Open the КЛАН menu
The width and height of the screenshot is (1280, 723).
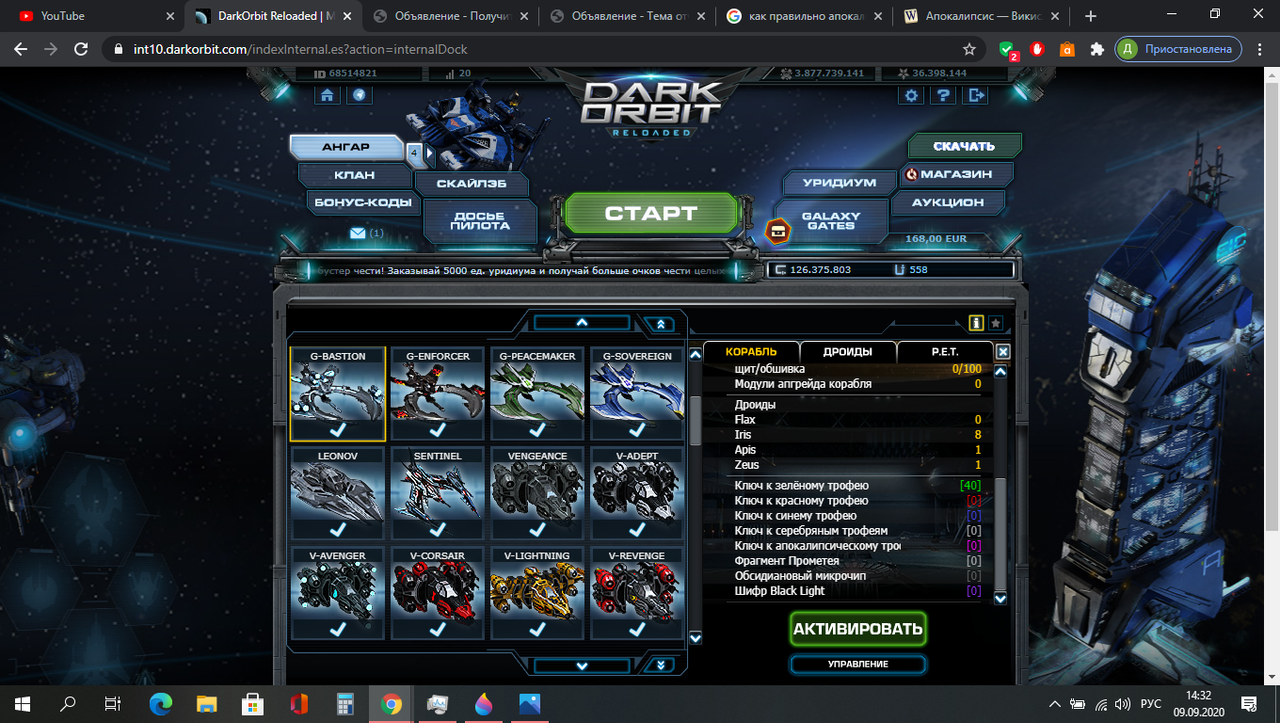point(355,175)
